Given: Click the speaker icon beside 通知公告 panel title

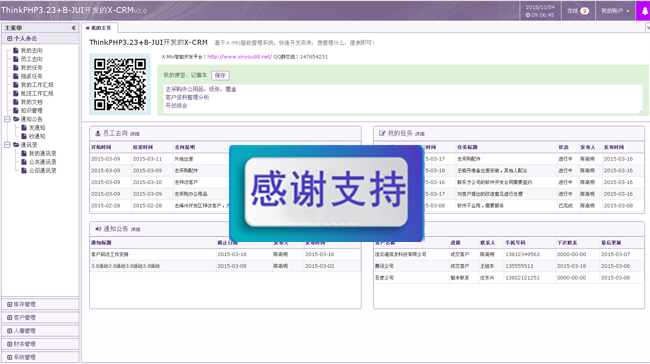Looking at the screenshot, I should click(x=98, y=229).
